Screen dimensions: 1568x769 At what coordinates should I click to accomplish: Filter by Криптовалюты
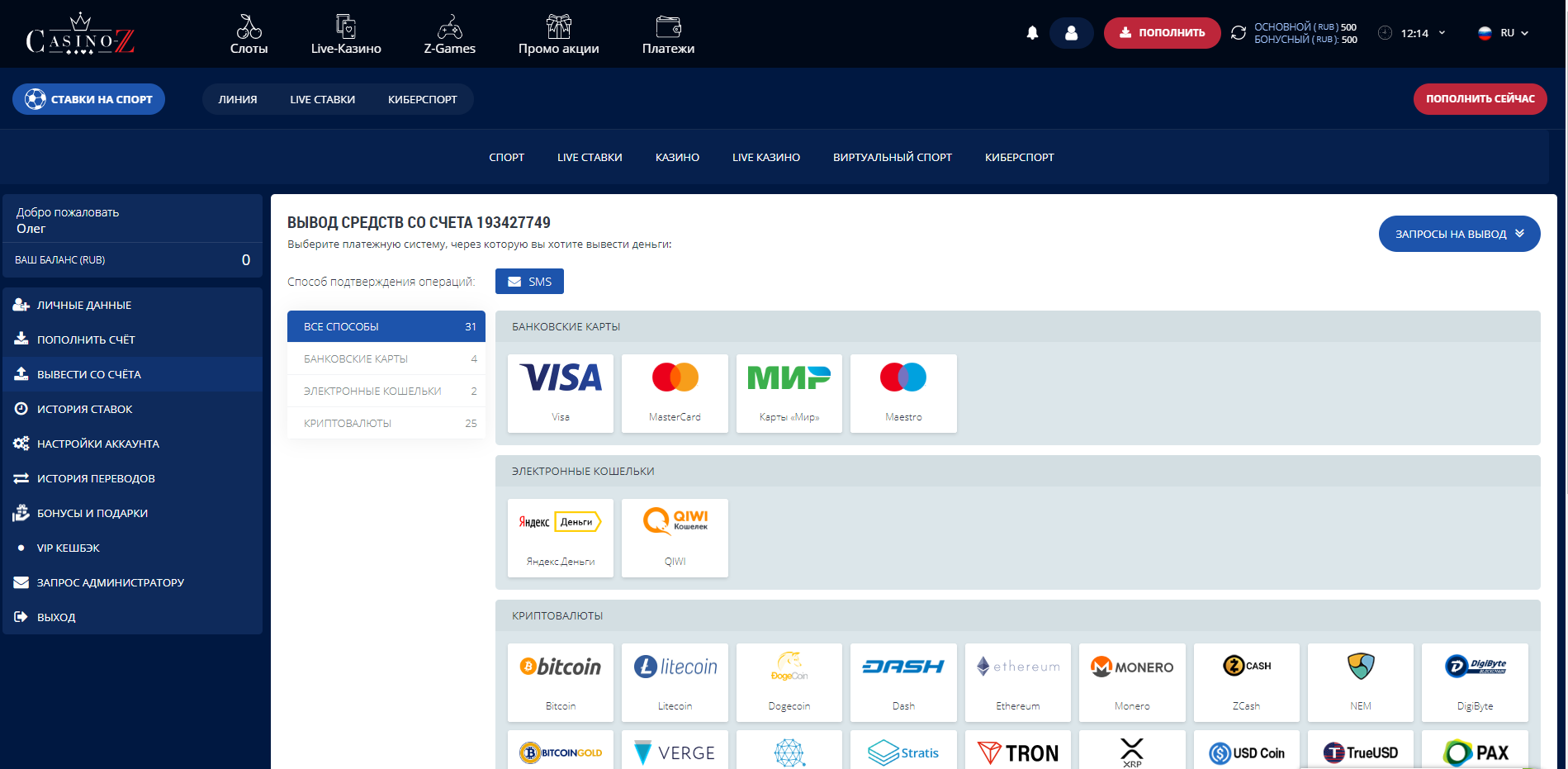386,423
